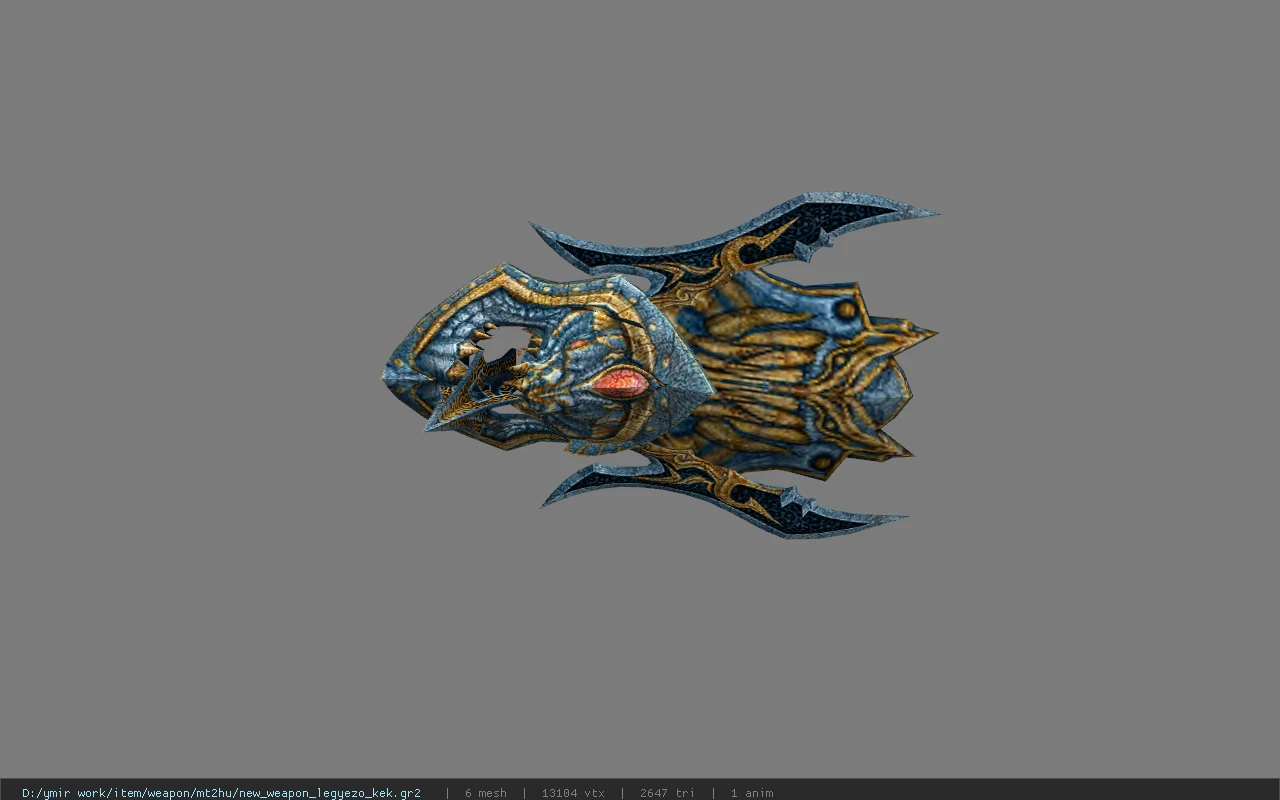Click the new_weapon_legyezo_kek.gr2 file path

pos(221,793)
